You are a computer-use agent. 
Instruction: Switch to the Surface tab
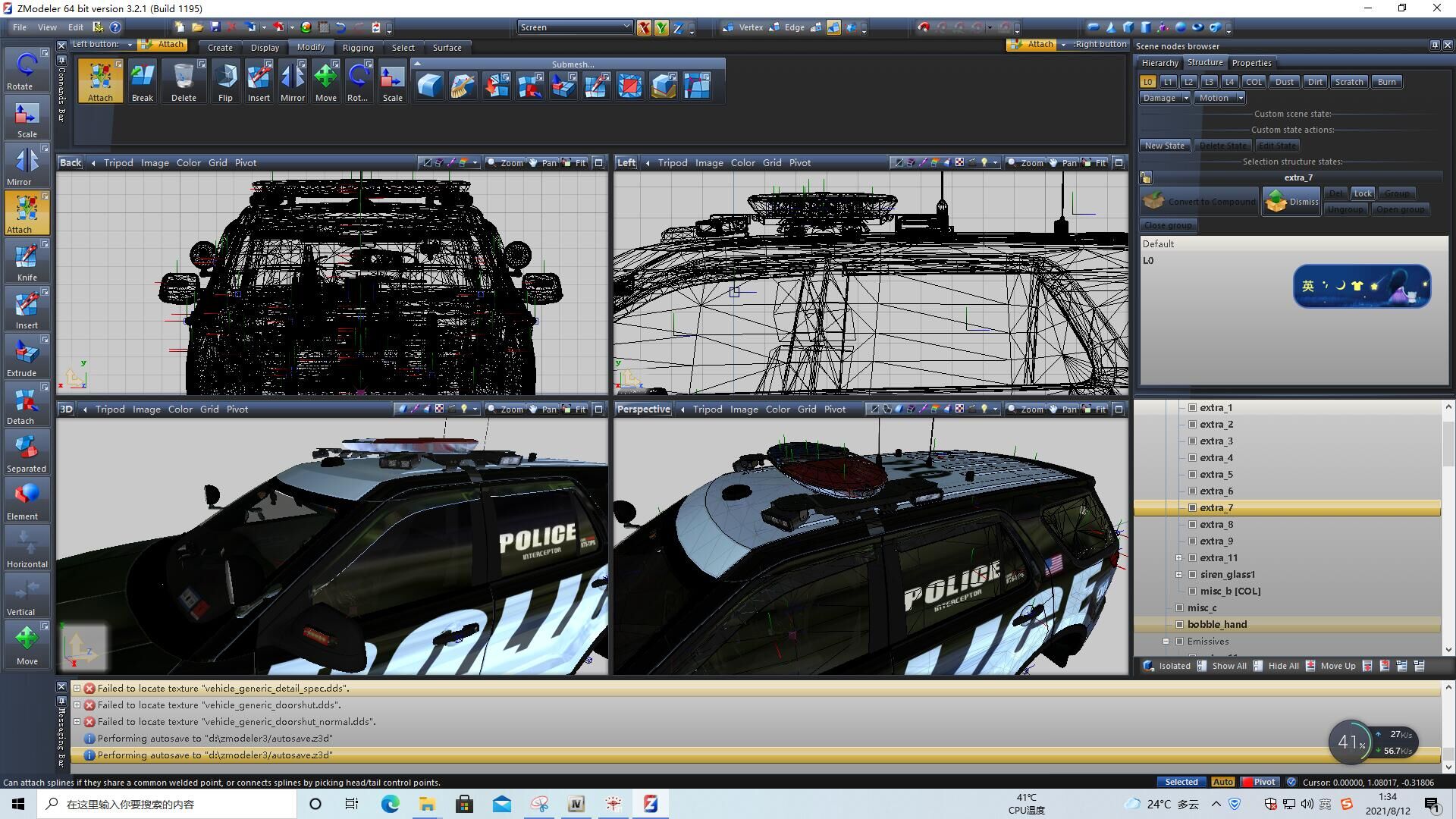pos(447,48)
